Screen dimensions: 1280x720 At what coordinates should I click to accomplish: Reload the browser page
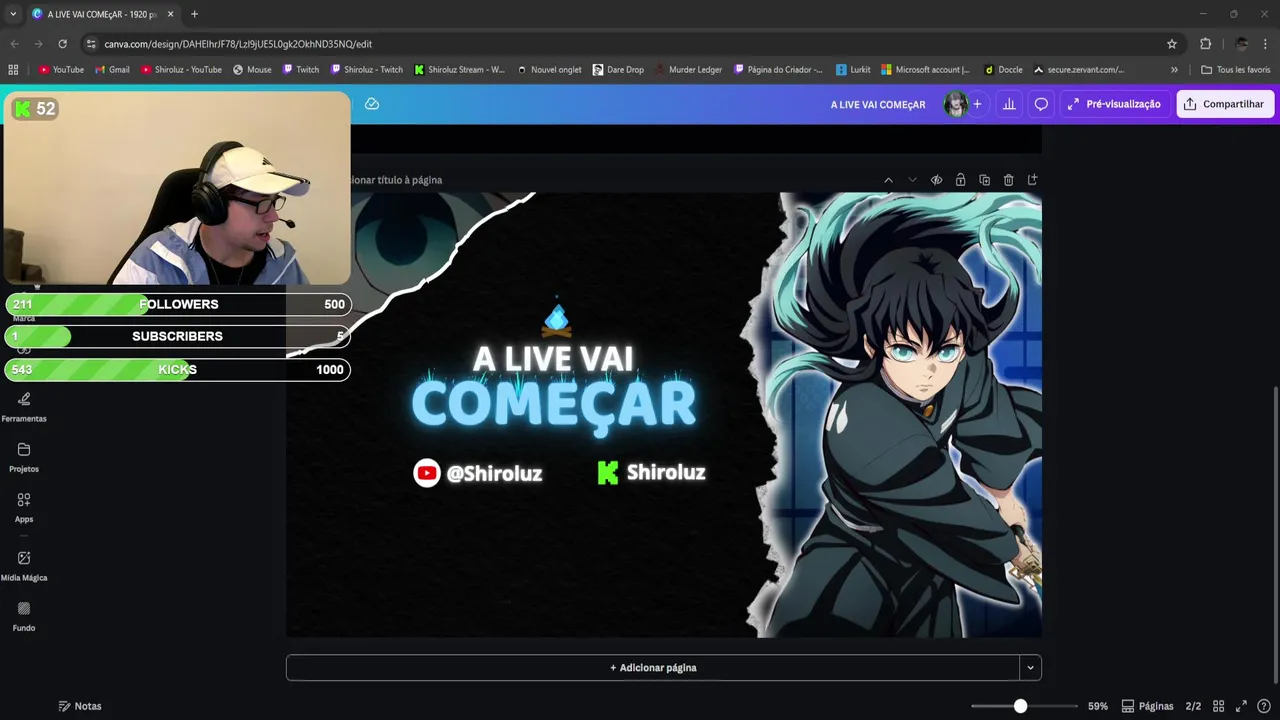pos(62,44)
